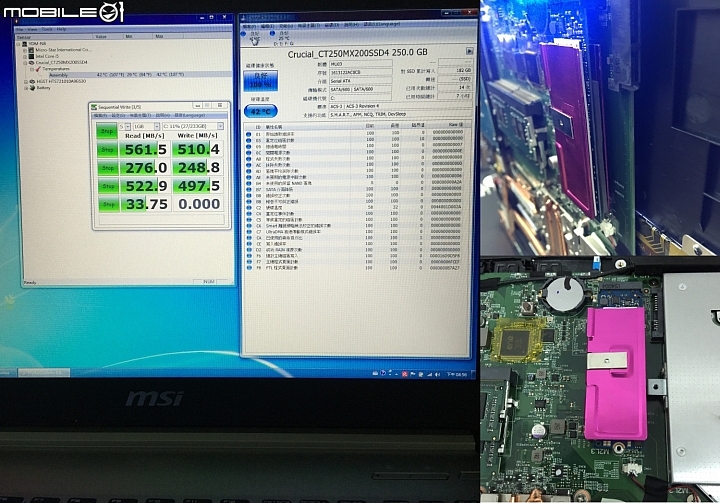Select the Battery icon in HWMonitor
The width and height of the screenshot is (720, 503).
[31, 88]
